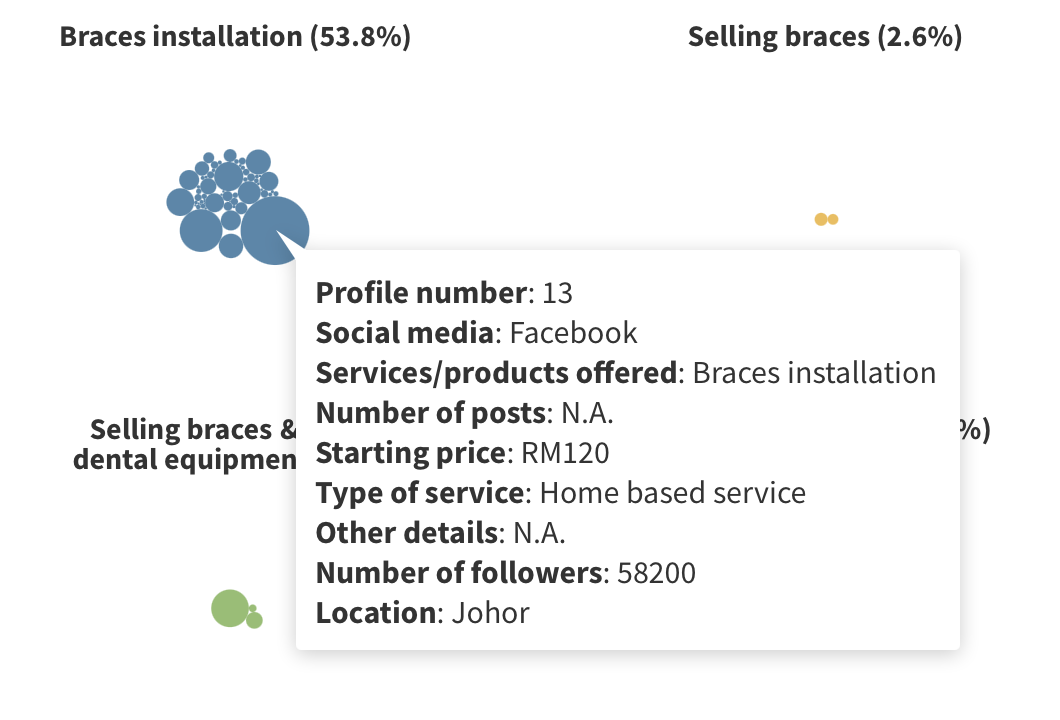
Task: Click the Type of service tooltip line
Action: click(560, 493)
